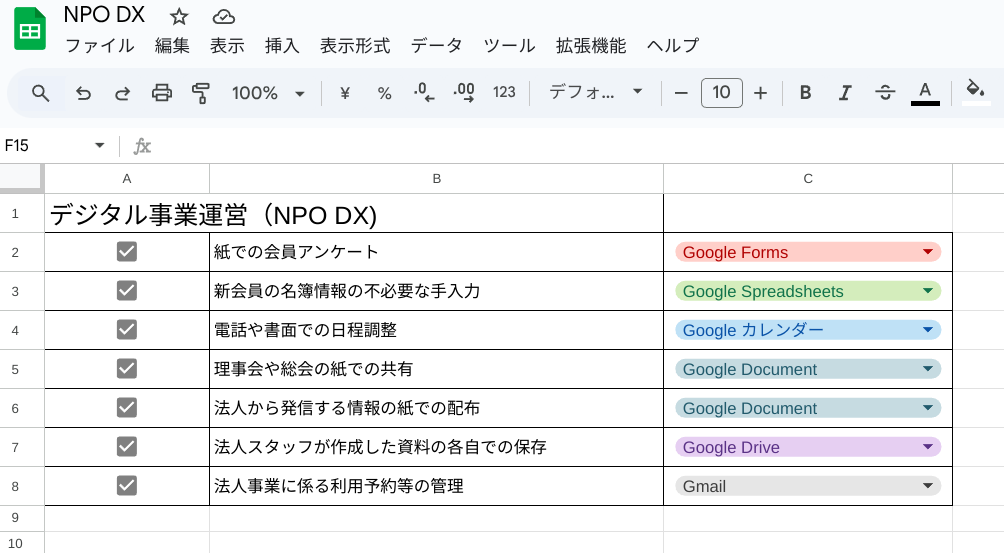
Task: Open the ヘルプ menu
Action: (x=673, y=45)
